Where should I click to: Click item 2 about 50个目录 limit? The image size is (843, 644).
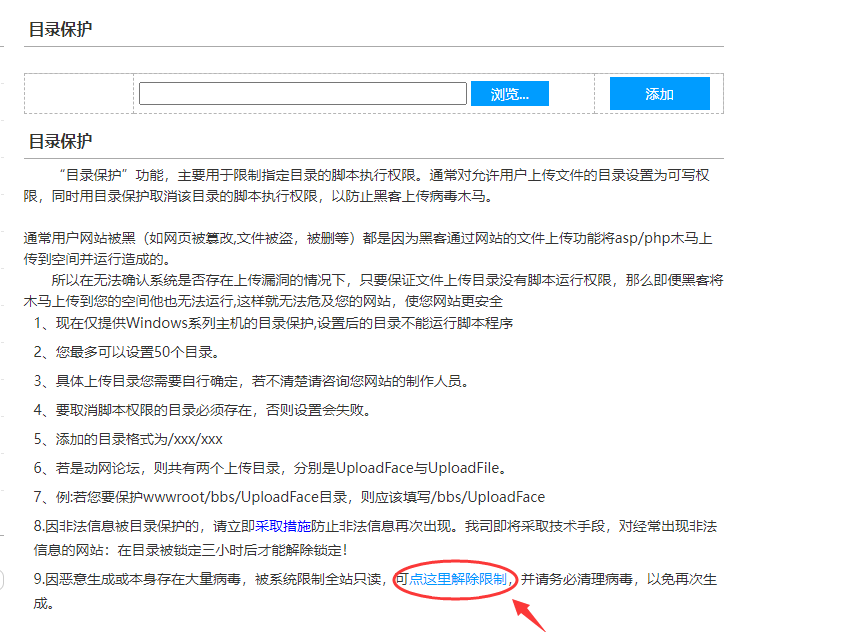click(x=125, y=352)
